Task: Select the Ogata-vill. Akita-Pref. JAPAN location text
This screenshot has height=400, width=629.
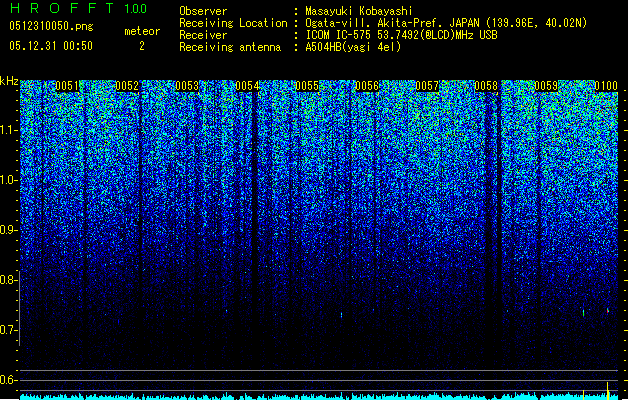Action: click(x=446, y=23)
